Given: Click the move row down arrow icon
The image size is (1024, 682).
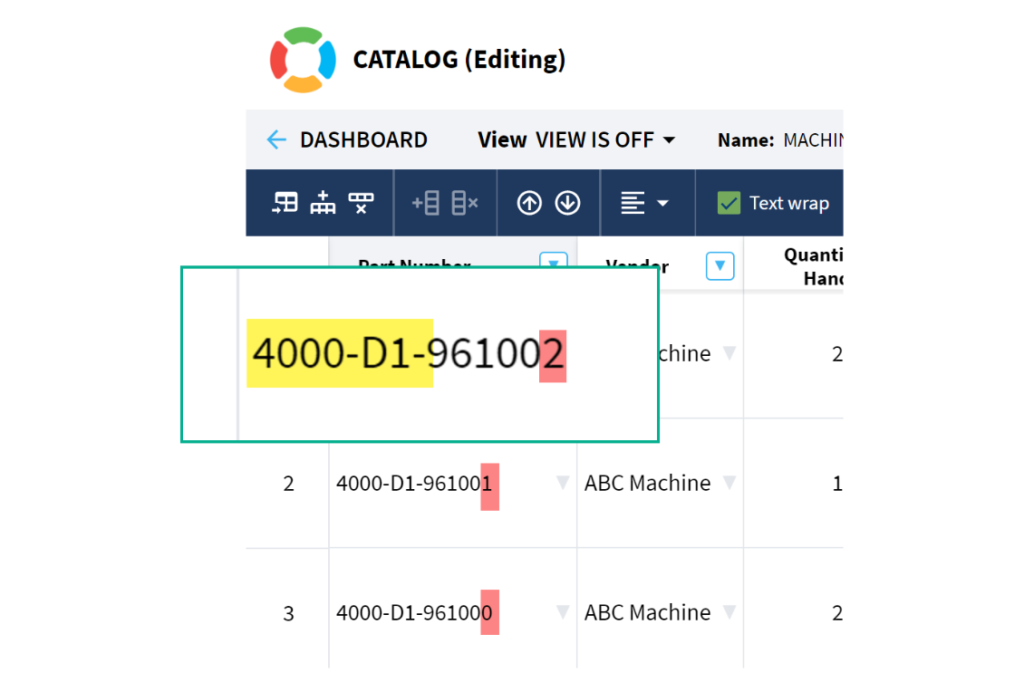Looking at the screenshot, I should pos(568,203).
